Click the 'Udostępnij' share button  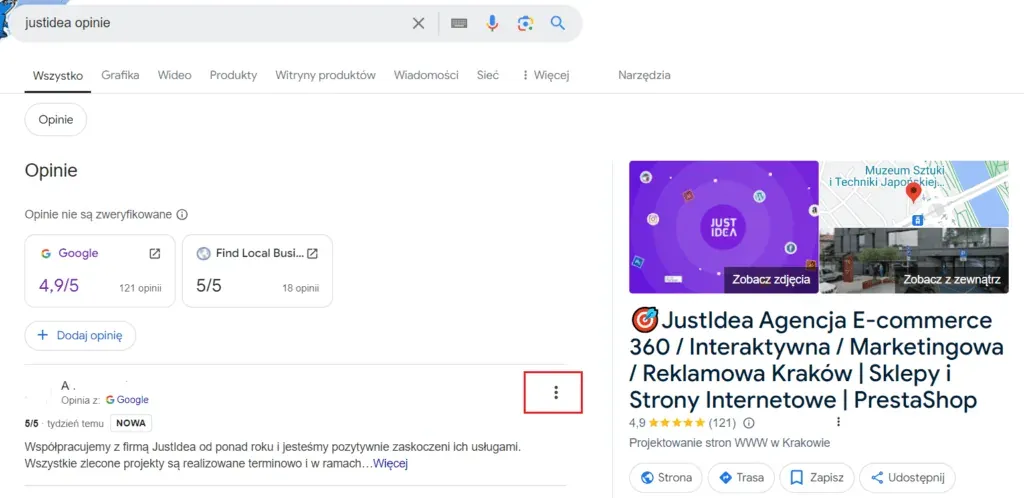pyautogui.click(x=907, y=478)
